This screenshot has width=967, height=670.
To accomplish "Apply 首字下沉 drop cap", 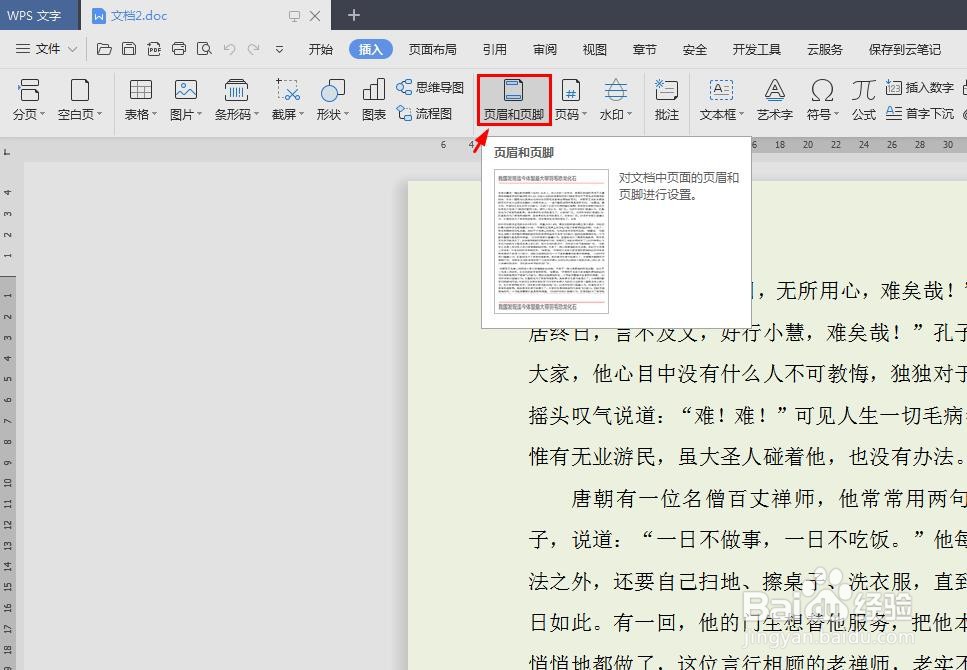I will [920, 114].
